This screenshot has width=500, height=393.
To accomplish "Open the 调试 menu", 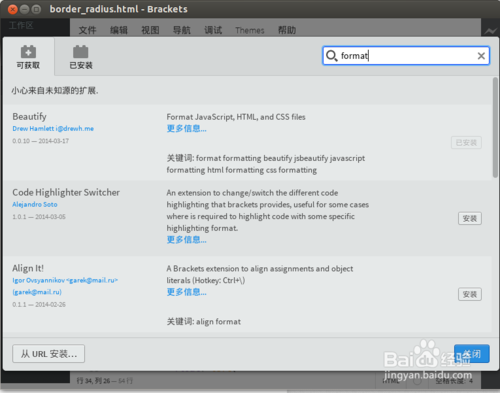I will (213, 30).
